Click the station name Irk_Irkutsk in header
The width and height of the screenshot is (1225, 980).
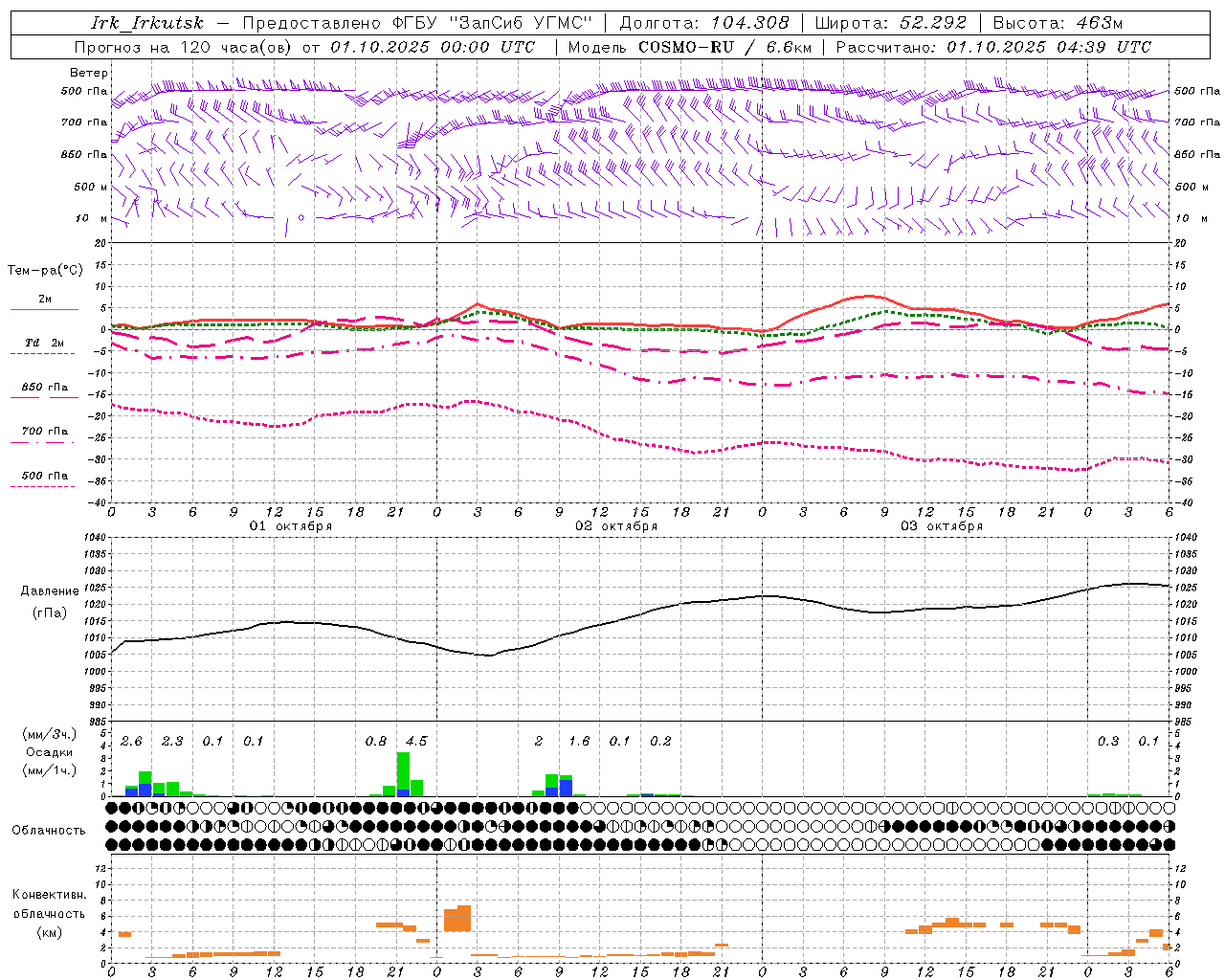[x=147, y=23]
